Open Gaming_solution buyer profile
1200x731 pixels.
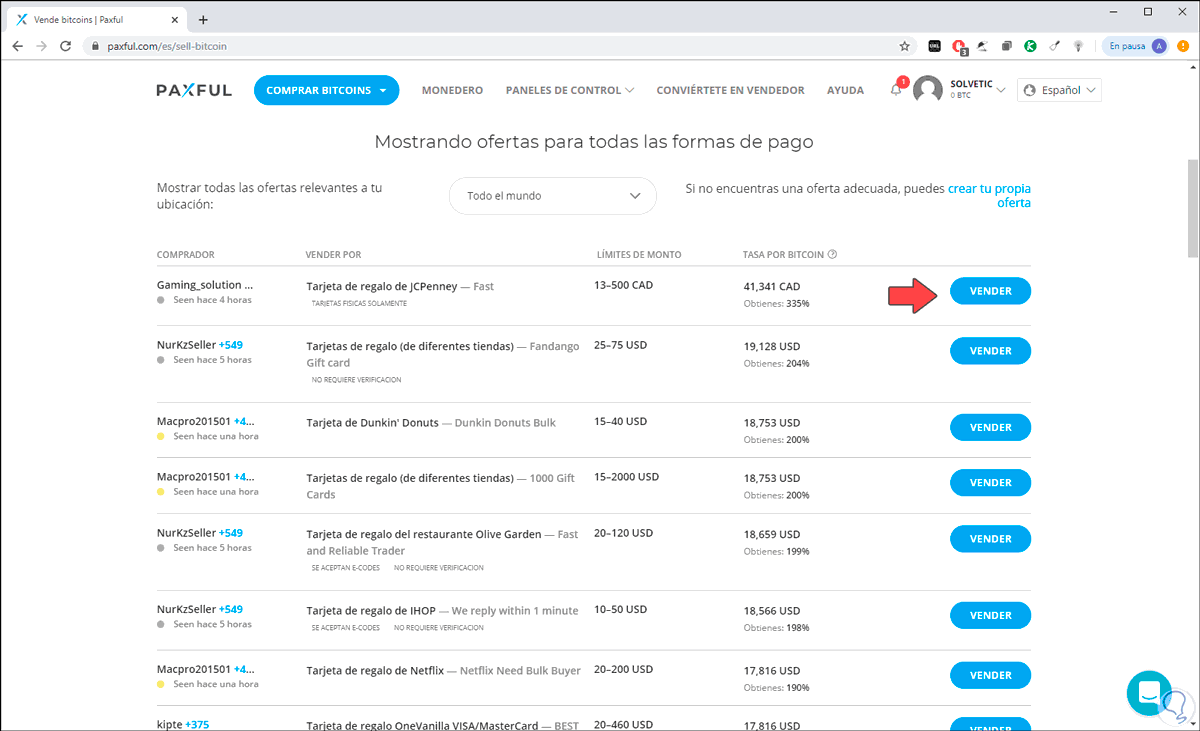click(205, 285)
